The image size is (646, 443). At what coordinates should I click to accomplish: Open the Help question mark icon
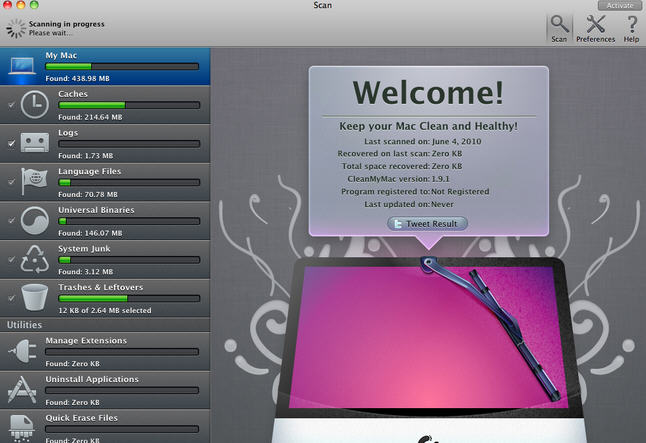pos(631,24)
